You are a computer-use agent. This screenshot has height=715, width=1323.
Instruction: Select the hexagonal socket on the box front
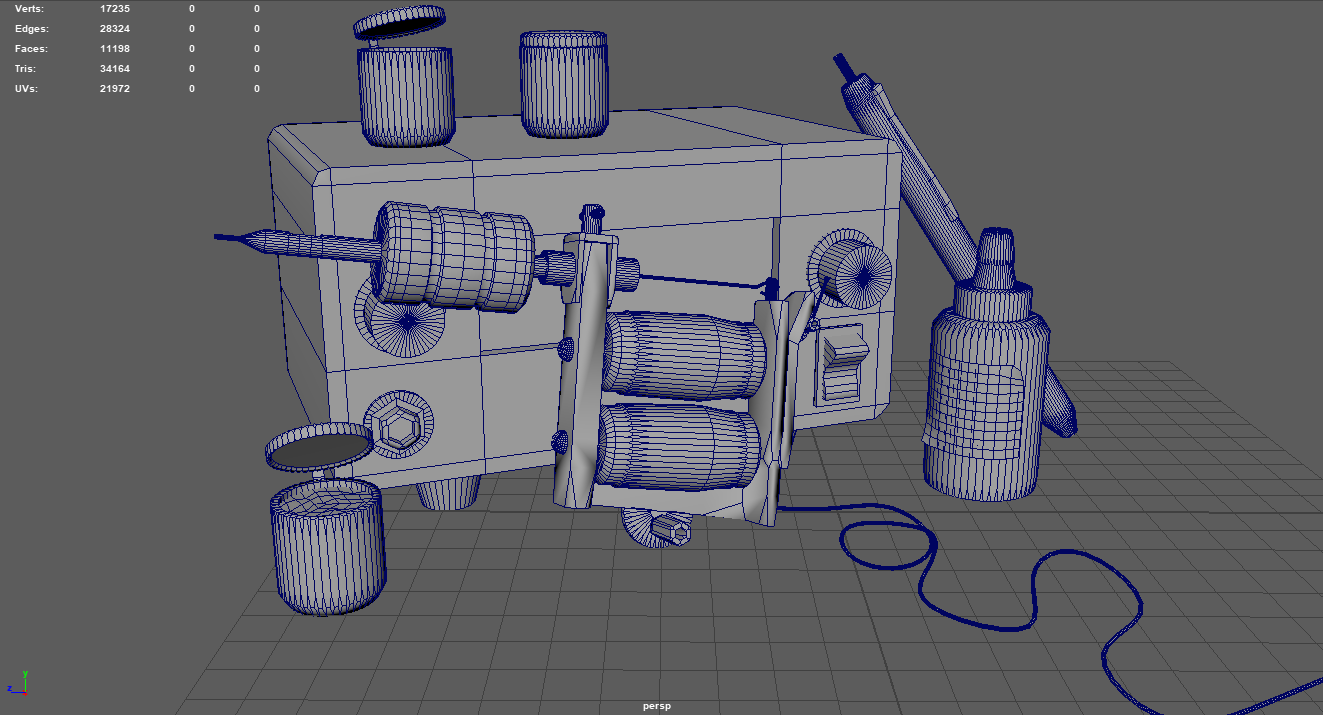tap(398, 425)
